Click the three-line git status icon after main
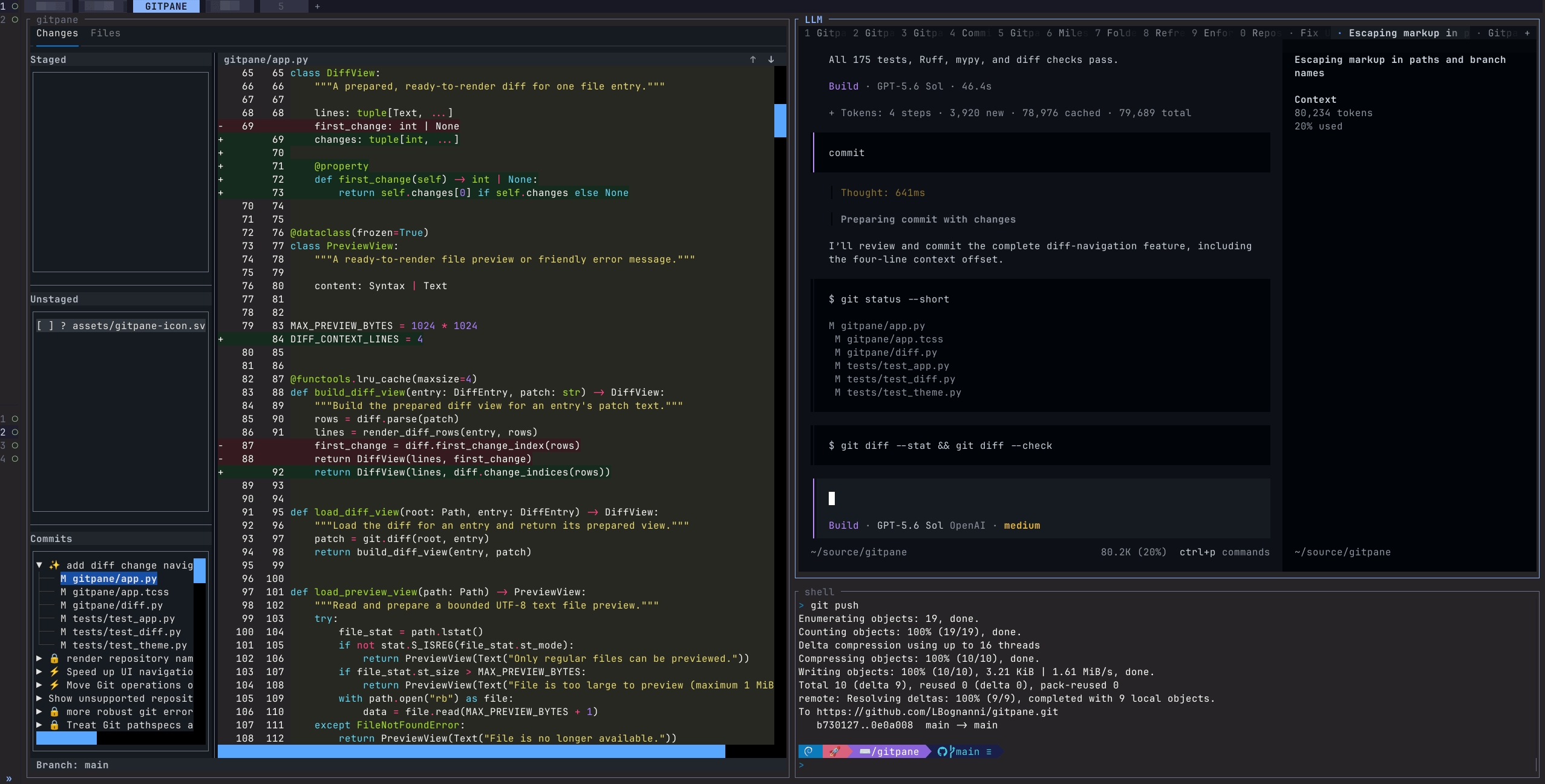The image size is (1545, 784). 989,751
